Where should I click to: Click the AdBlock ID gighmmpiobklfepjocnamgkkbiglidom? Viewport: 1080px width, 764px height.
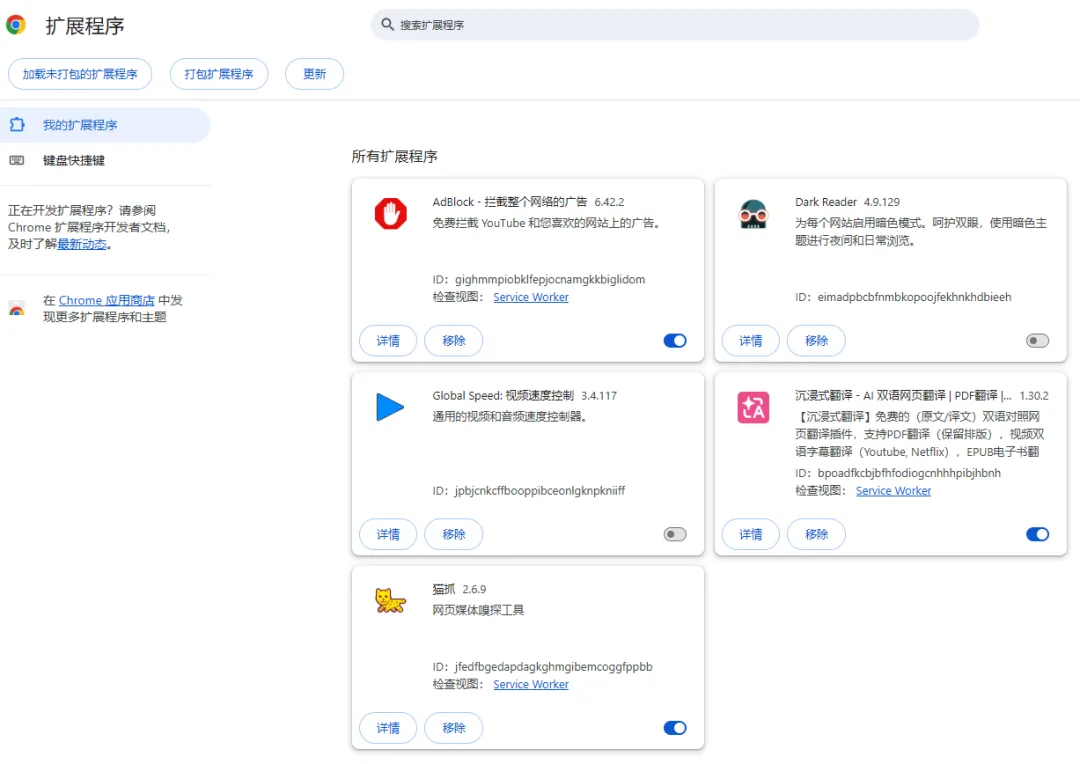tap(550, 279)
